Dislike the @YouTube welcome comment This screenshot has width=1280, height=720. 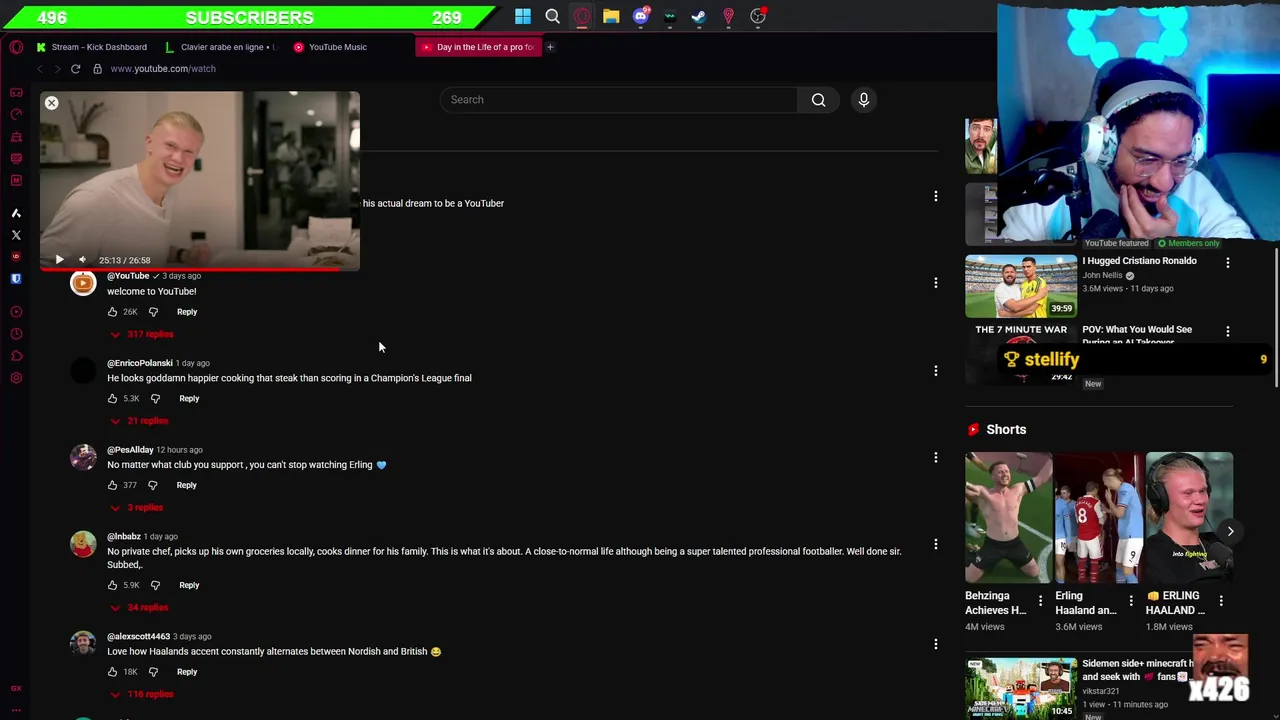(153, 312)
